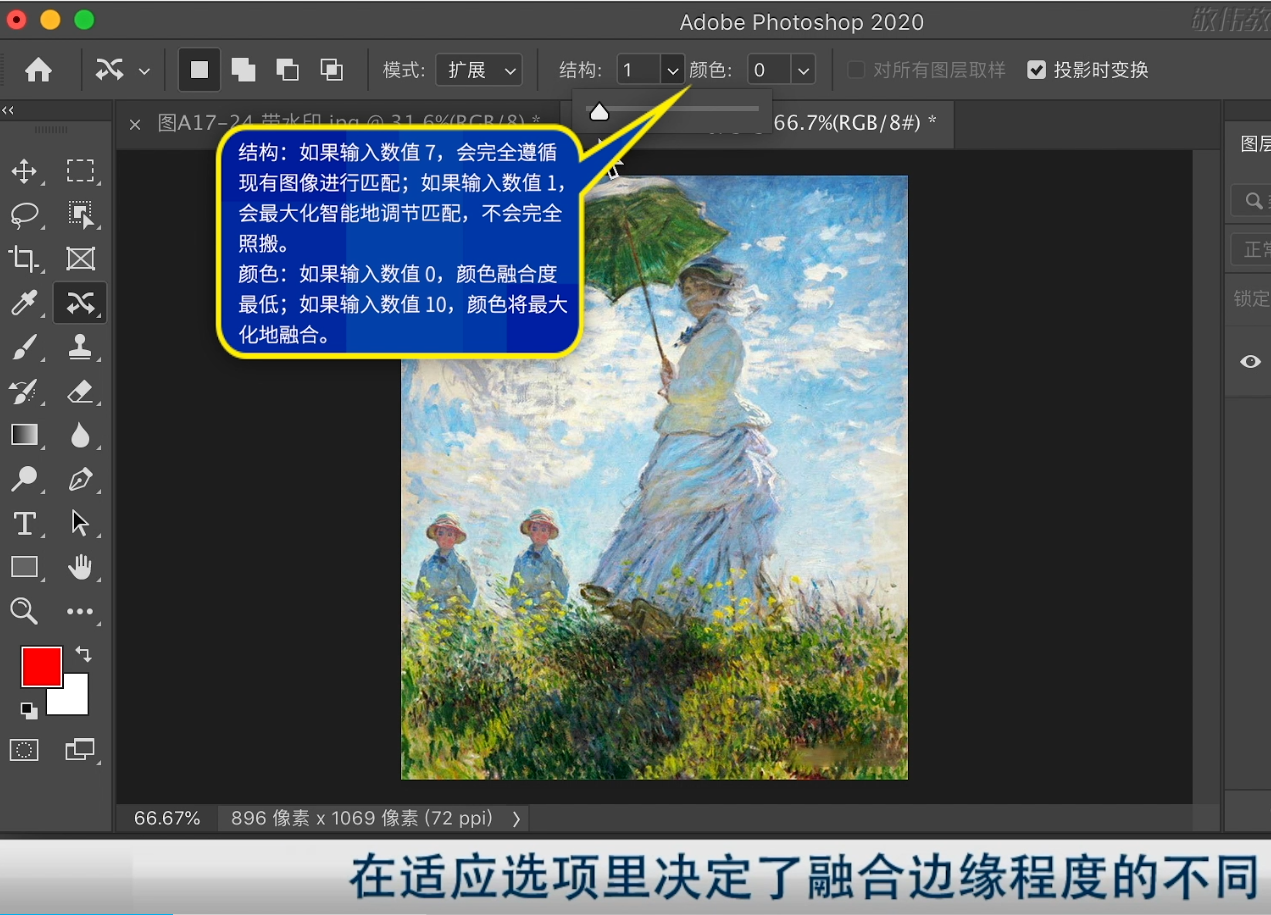The image size is (1271, 915).
Task: Reset default foreground and background colors
Action: (29, 710)
